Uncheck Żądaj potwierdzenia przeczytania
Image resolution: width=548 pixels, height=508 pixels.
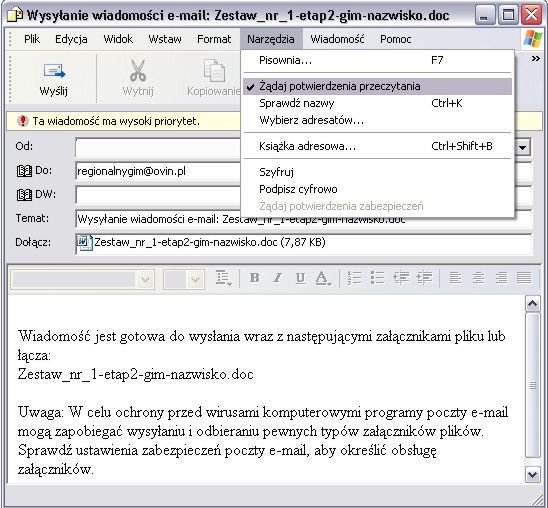[377, 86]
